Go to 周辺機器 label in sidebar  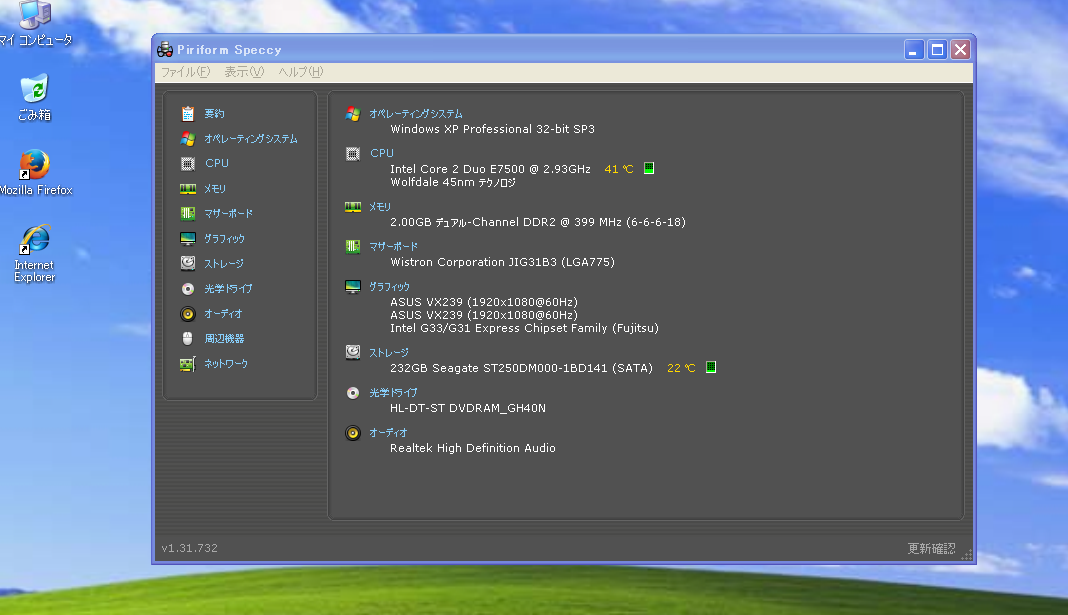pyautogui.click(x=225, y=338)
